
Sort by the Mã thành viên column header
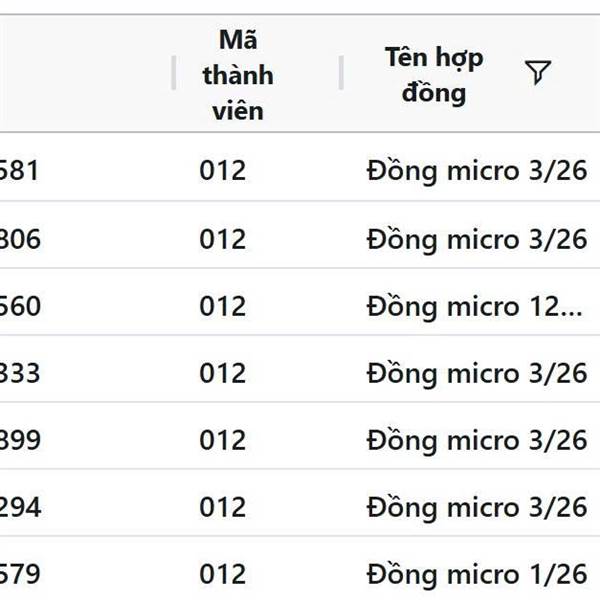point(237,75)
